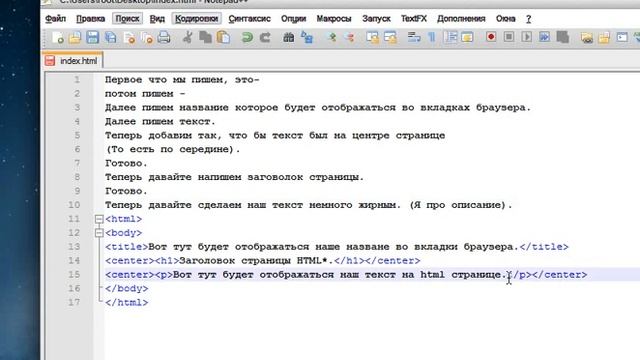Click the Redo arrow icon
The width and height of the screenshot is (640, 360).
(265, 38)
